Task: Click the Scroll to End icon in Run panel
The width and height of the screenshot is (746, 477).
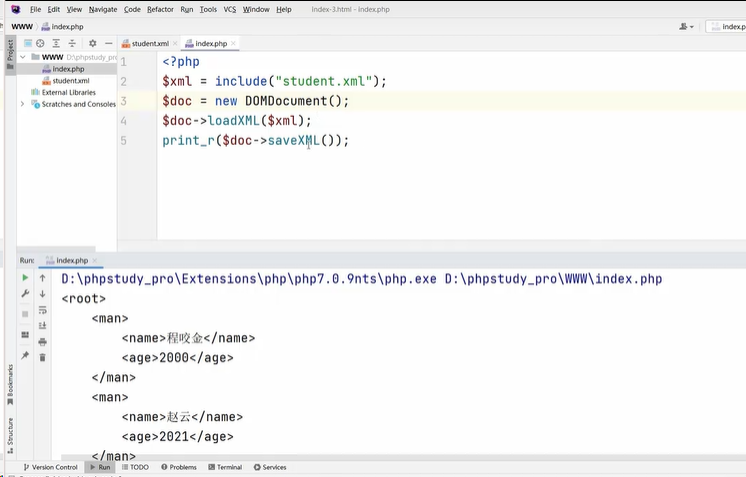Action: tap(42, 325)
